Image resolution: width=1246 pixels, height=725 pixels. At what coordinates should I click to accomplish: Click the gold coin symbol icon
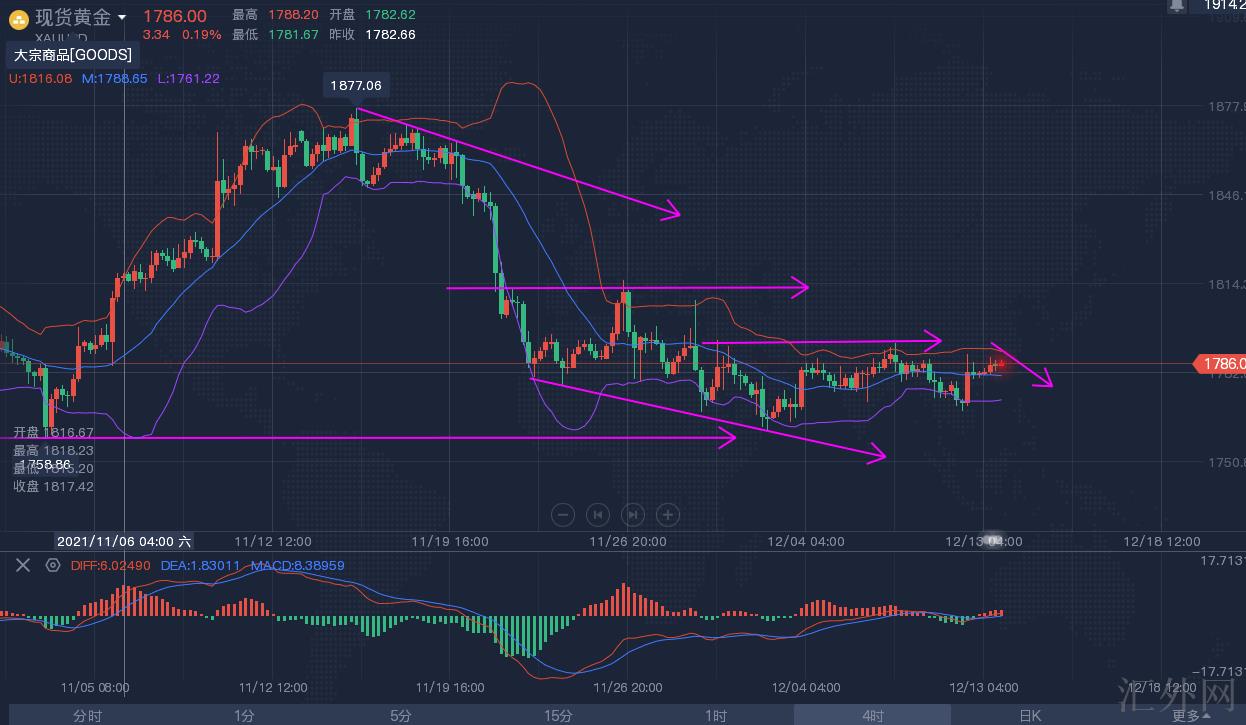point(18,19)
